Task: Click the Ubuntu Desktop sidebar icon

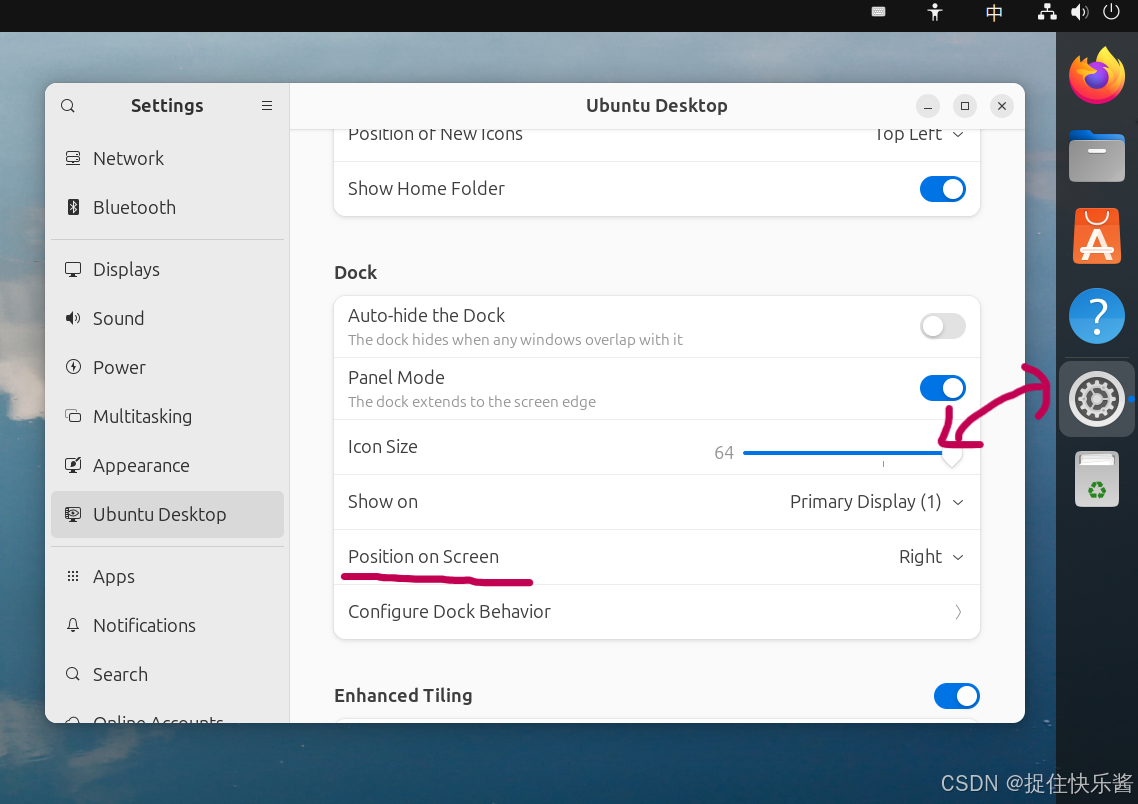Action: pos(73,514)
